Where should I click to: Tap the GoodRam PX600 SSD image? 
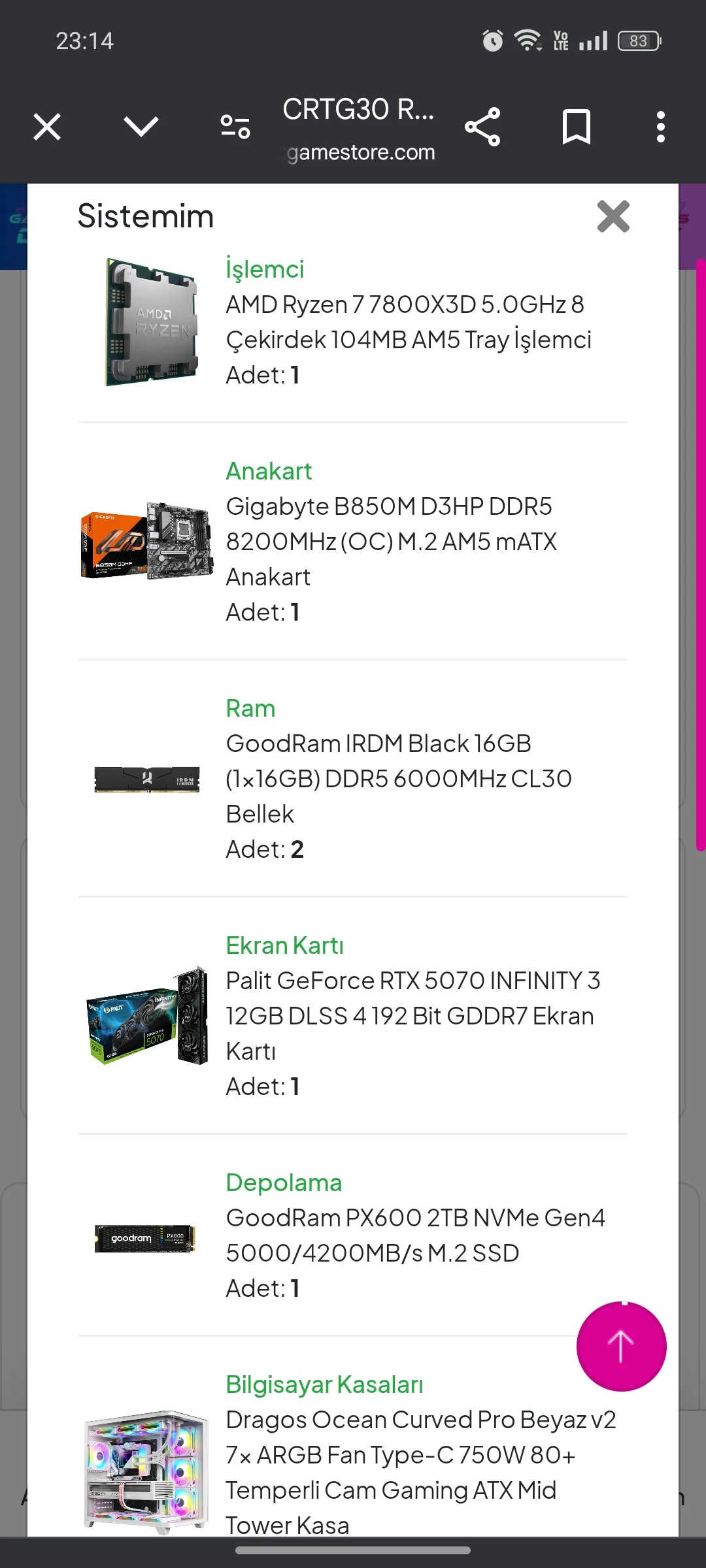(x=145, y=1238)
